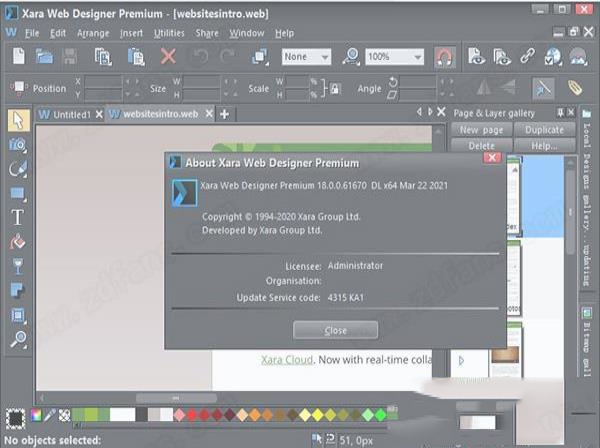Image resolution: width=600 pixels, height=448 pixels.
Task: Toggle the red magnet snapping button
Action: coord(444,57)
